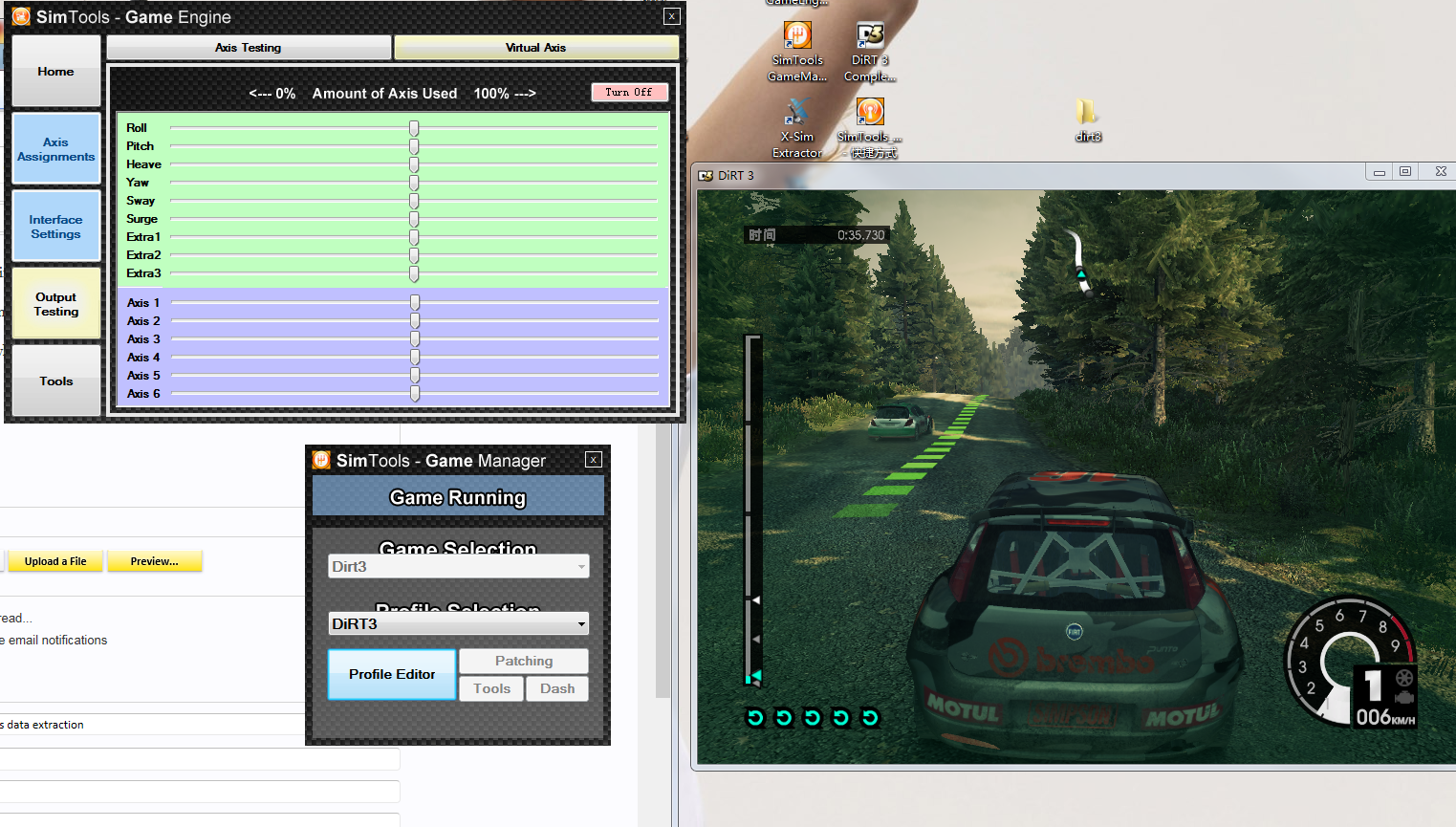Go to Home in Game Engine
Screen dimensions: 1456x827
(x=56, y=71)
